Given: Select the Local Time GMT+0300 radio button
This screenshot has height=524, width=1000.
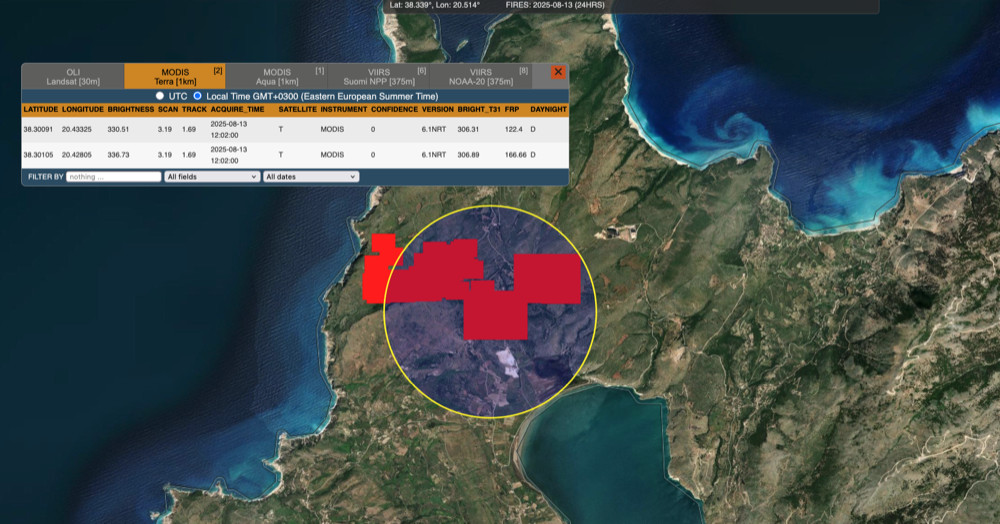Looking at the screenshot, I should coord(198,95).
